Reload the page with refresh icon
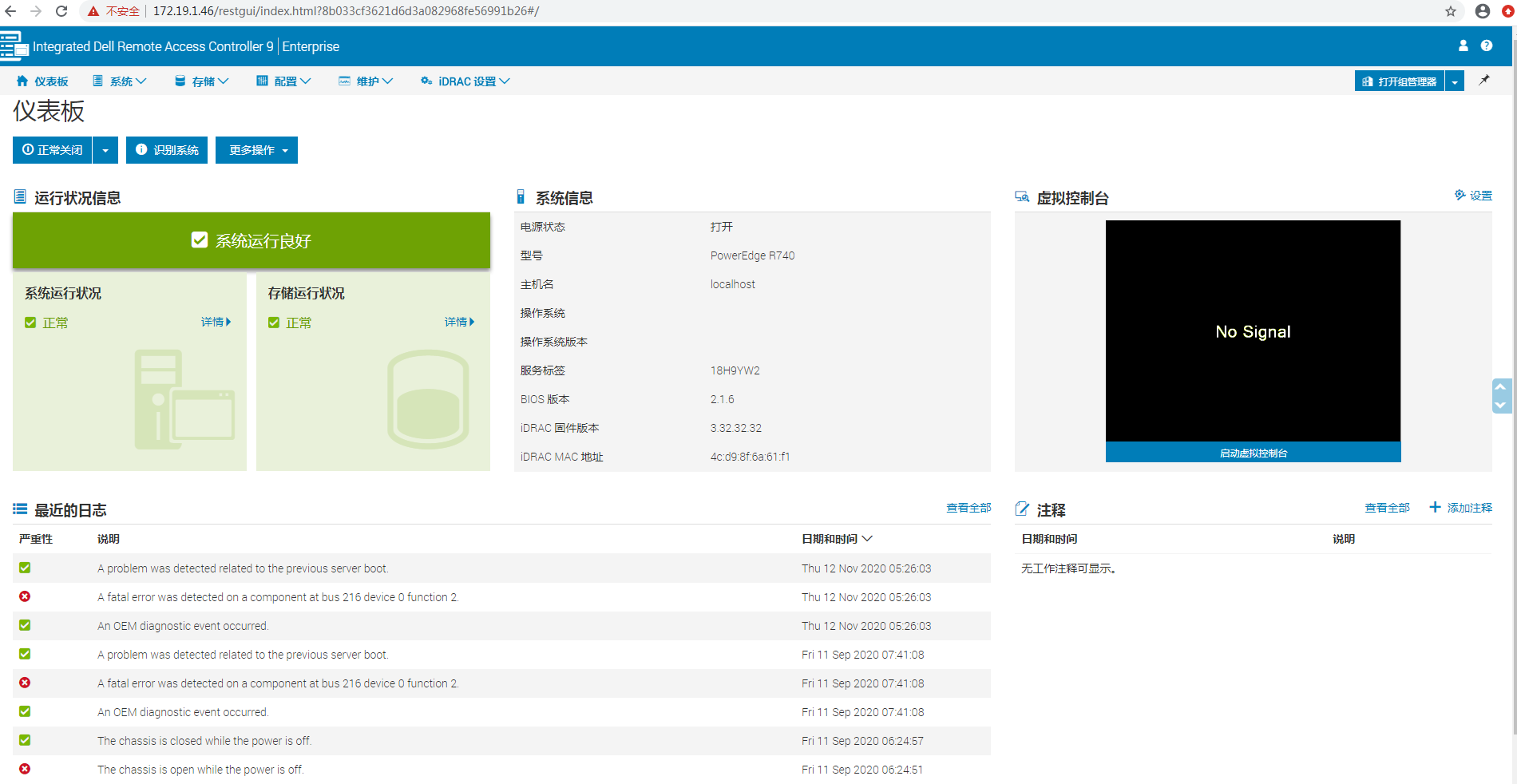 (61, 11)
